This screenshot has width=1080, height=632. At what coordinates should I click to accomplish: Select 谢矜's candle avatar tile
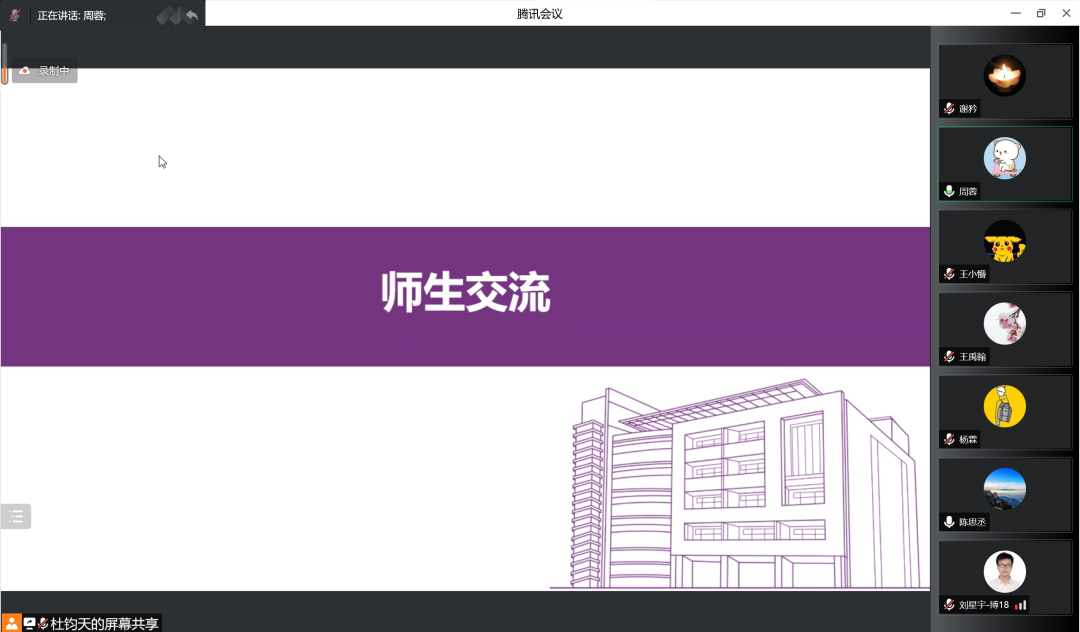[1004, 75]
